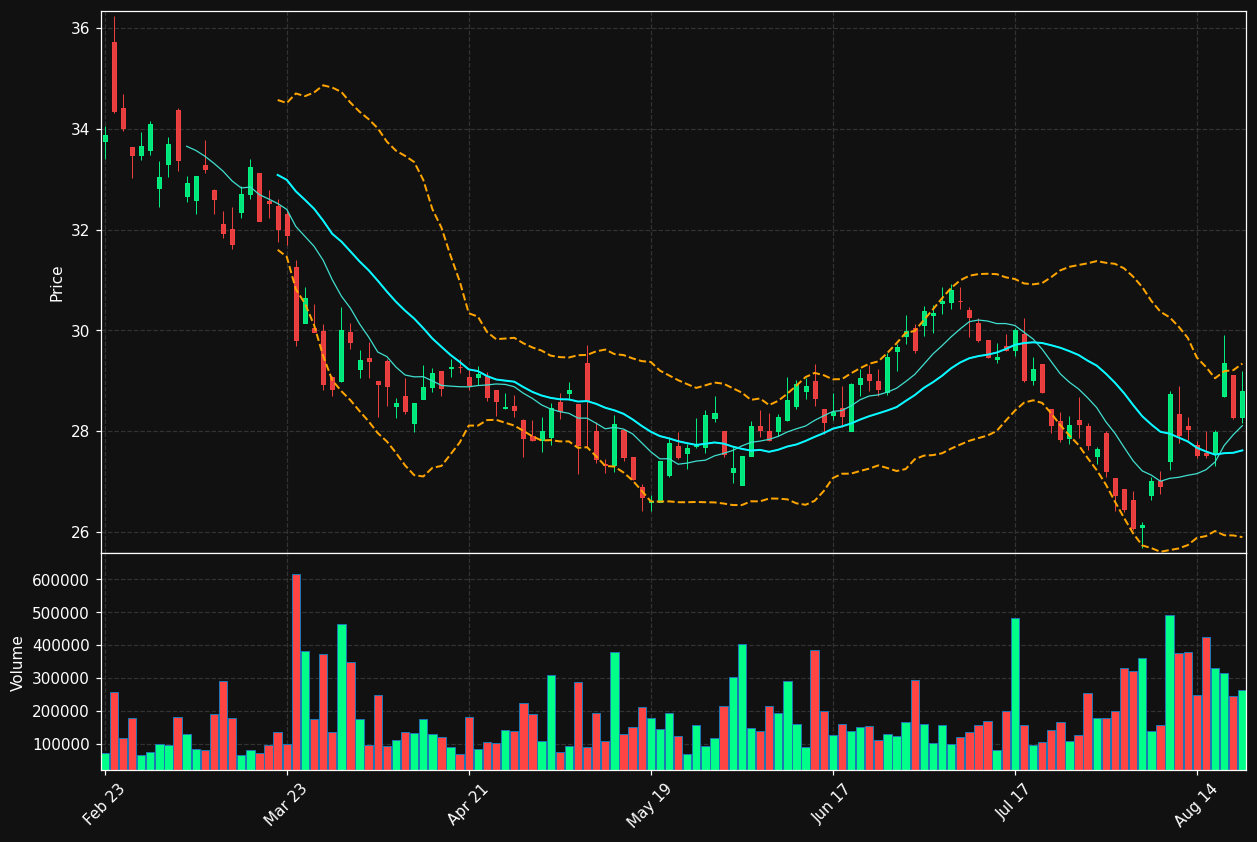
Task: Select the 32 price axis tick label
Action: [x=79, y=230]
